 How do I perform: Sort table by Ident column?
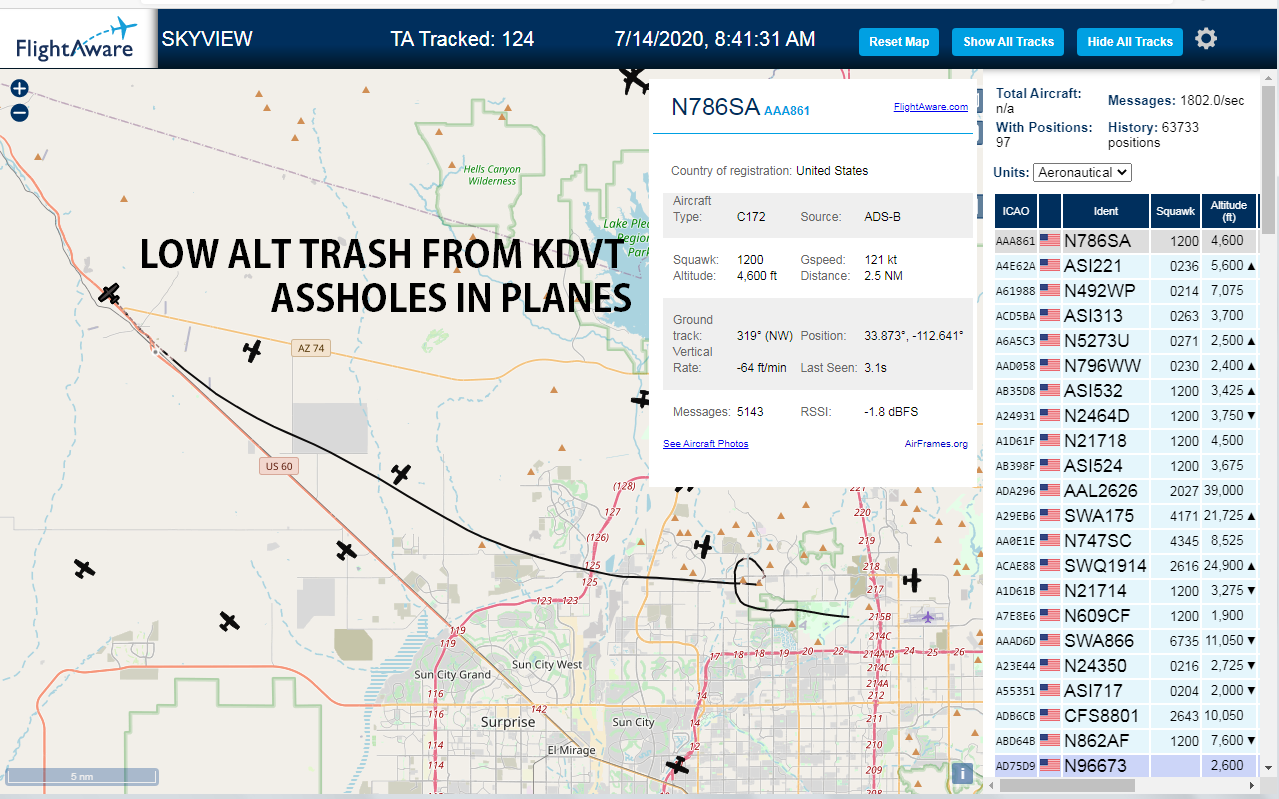pyautogui.click(x=1106, y=211)
